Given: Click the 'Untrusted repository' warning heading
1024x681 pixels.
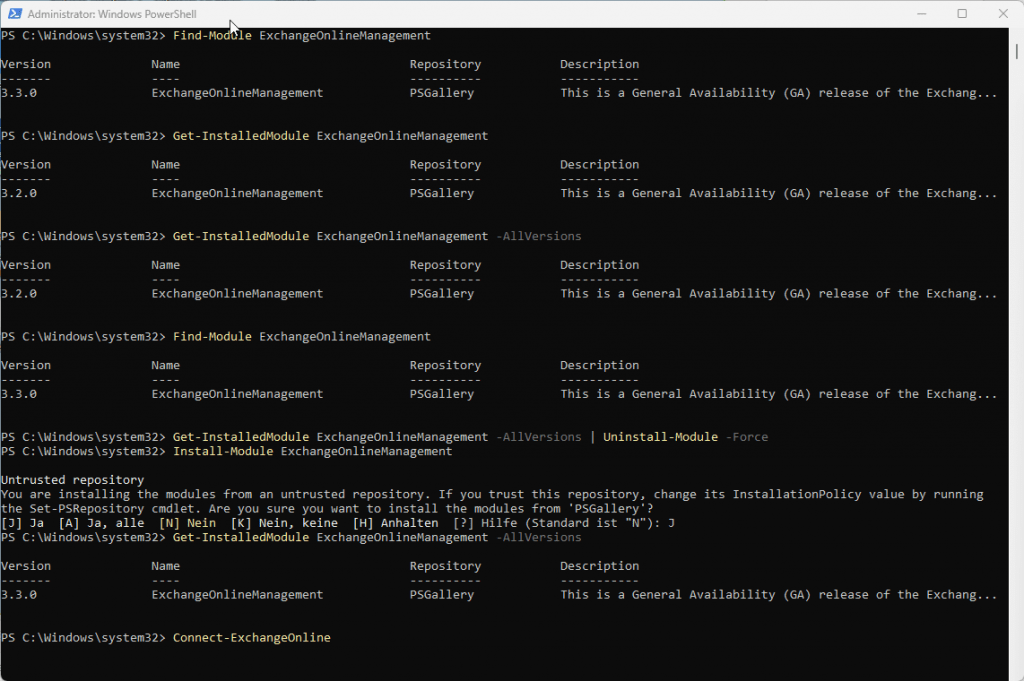Looking at the screenshot, I should point(72,481).
